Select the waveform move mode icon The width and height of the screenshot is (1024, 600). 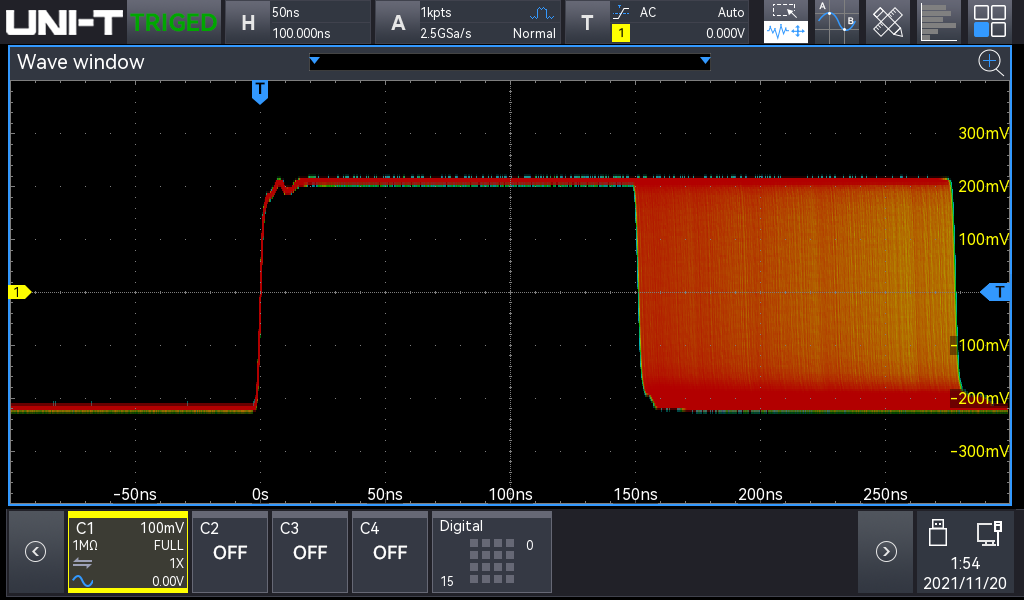click(x=786, y=32)
